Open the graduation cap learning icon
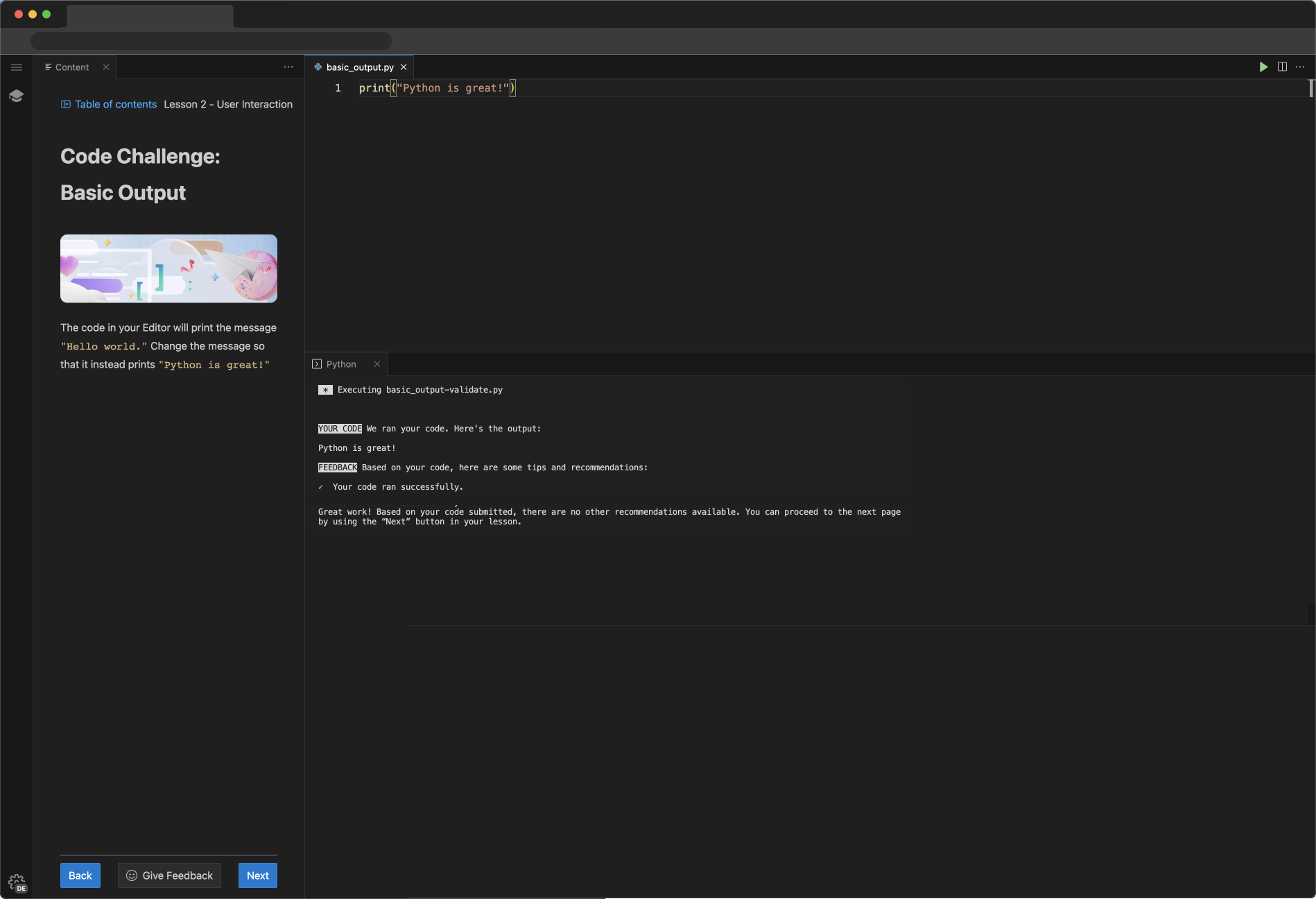 17,96
